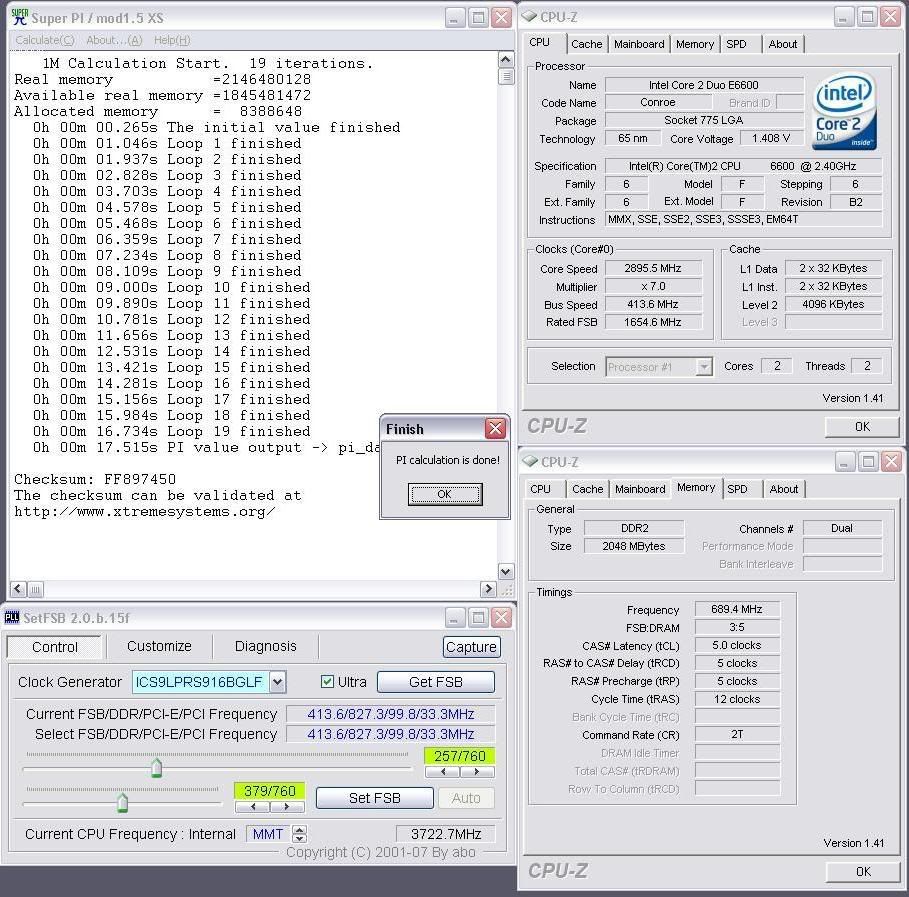The width and height of the screenshot is (909, 897).
Task: Click the lower FSB slider thumb
Action: pyautogui.click(x=122, y=802)
